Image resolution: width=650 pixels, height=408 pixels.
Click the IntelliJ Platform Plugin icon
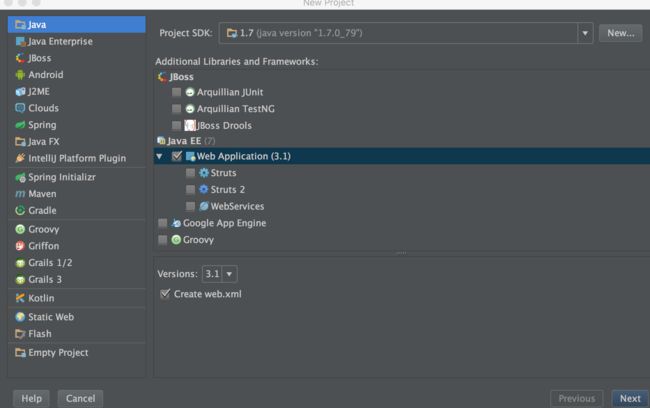coord(20,158)
